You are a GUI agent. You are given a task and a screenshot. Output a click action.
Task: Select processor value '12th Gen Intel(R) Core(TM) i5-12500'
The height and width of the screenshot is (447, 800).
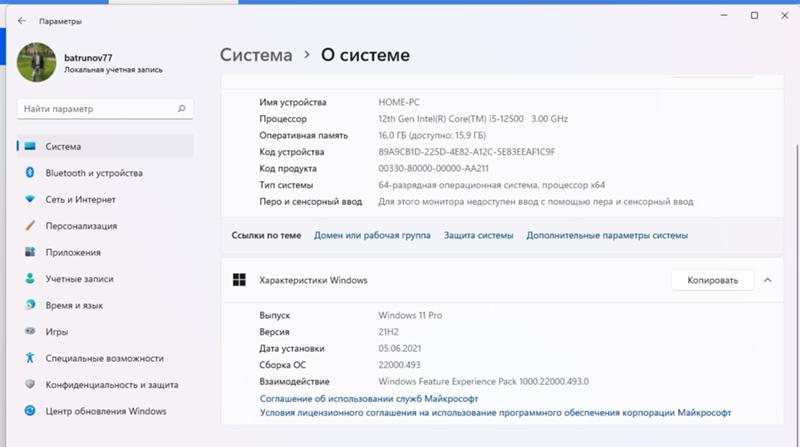pos(451,119)
